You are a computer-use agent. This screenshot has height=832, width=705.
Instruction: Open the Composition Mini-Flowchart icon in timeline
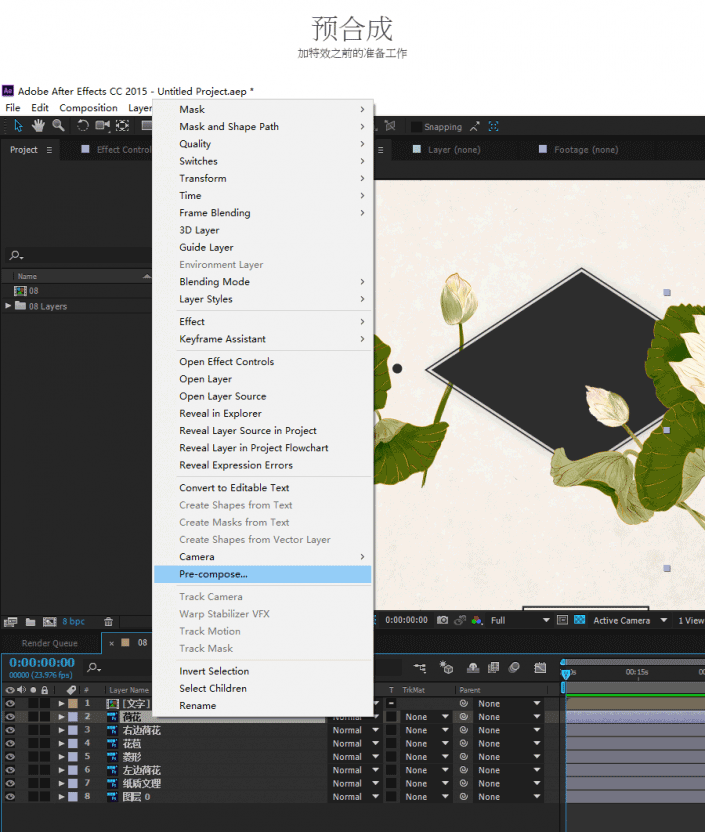pos(420,668)
